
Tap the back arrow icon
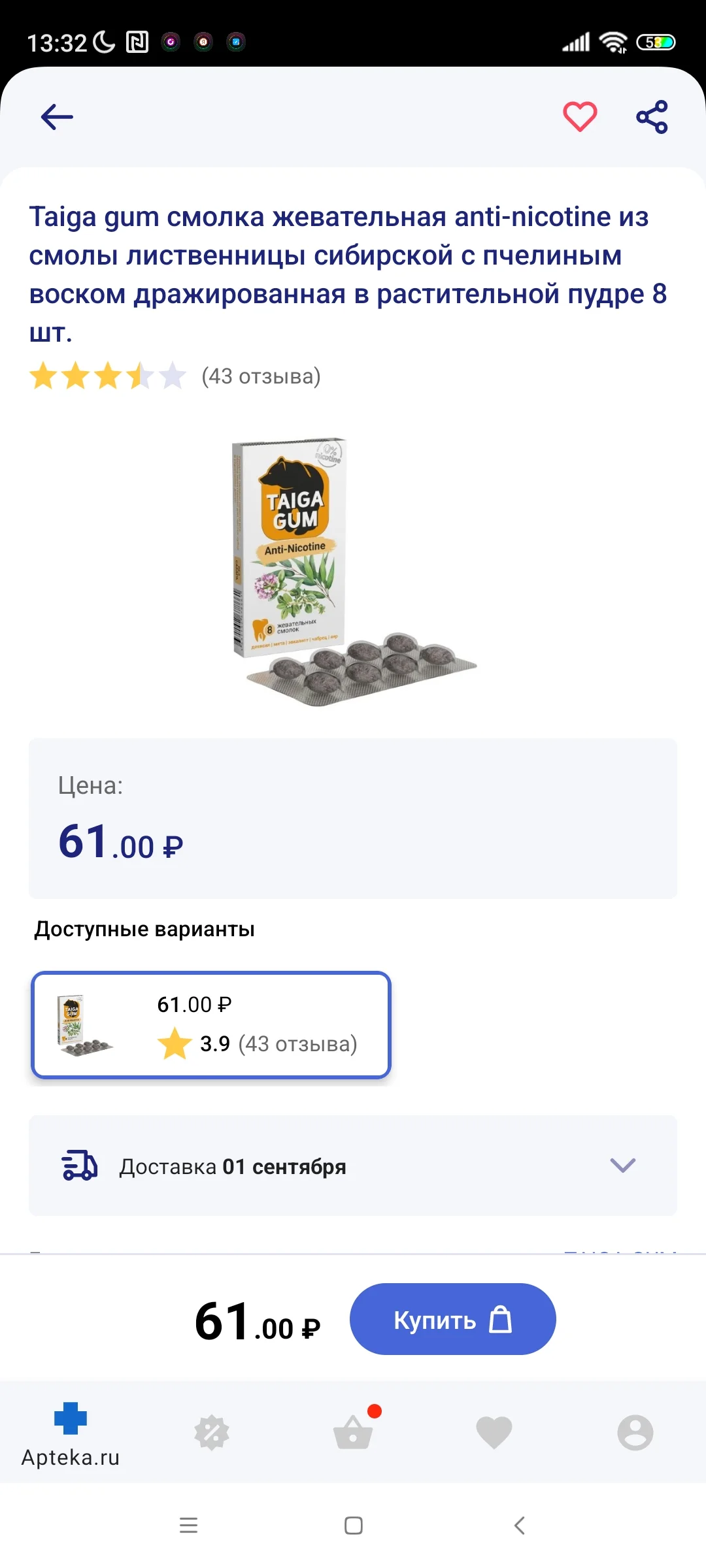pyautogui.click(x=57, y=118)
